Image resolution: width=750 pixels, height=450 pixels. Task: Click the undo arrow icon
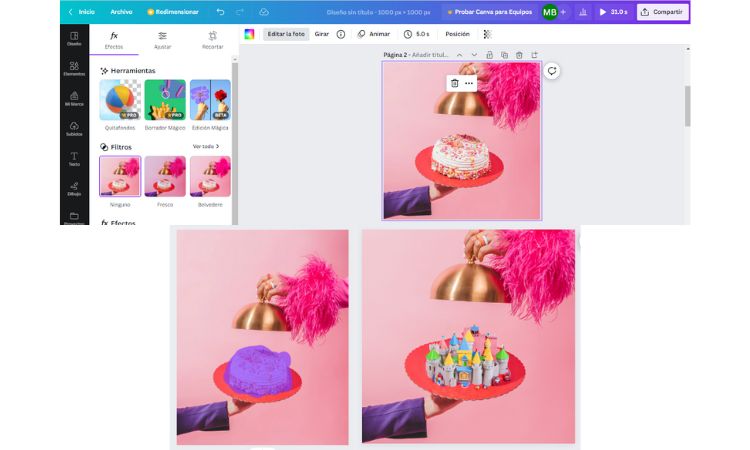click(220, 12)
